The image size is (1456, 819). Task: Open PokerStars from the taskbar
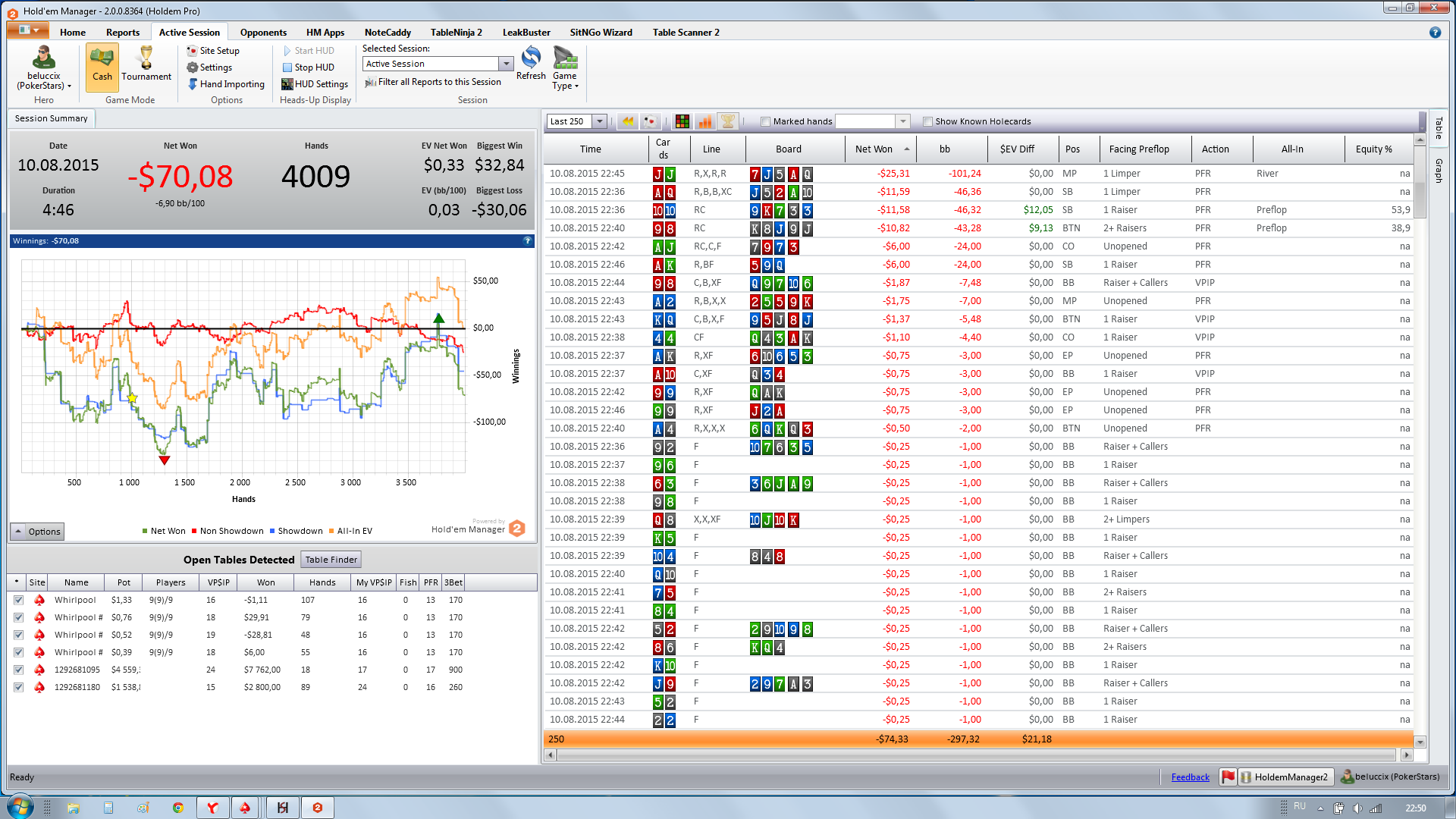coord(245,808)
